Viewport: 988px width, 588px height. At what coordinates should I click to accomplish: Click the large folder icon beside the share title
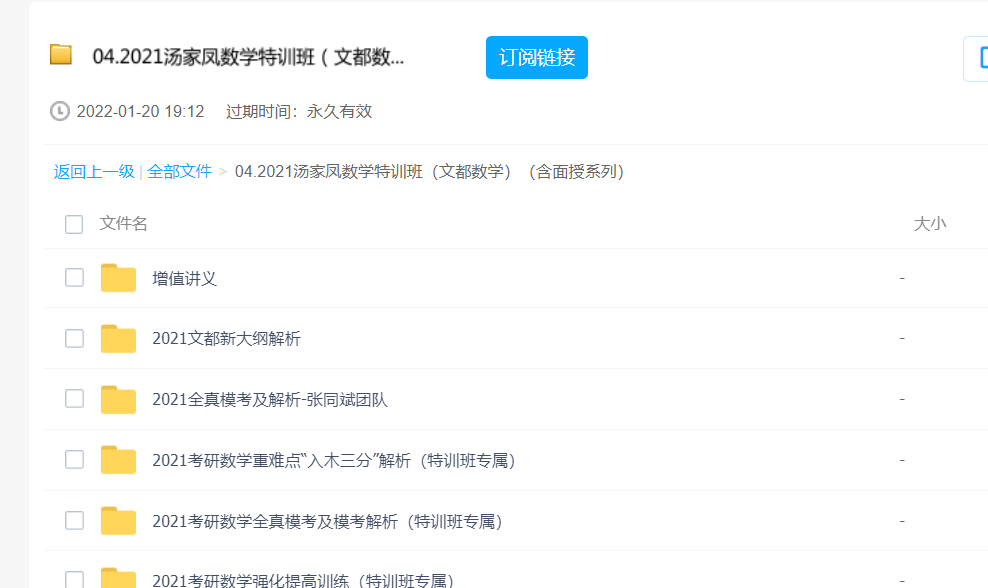click(x=61, y=54)
